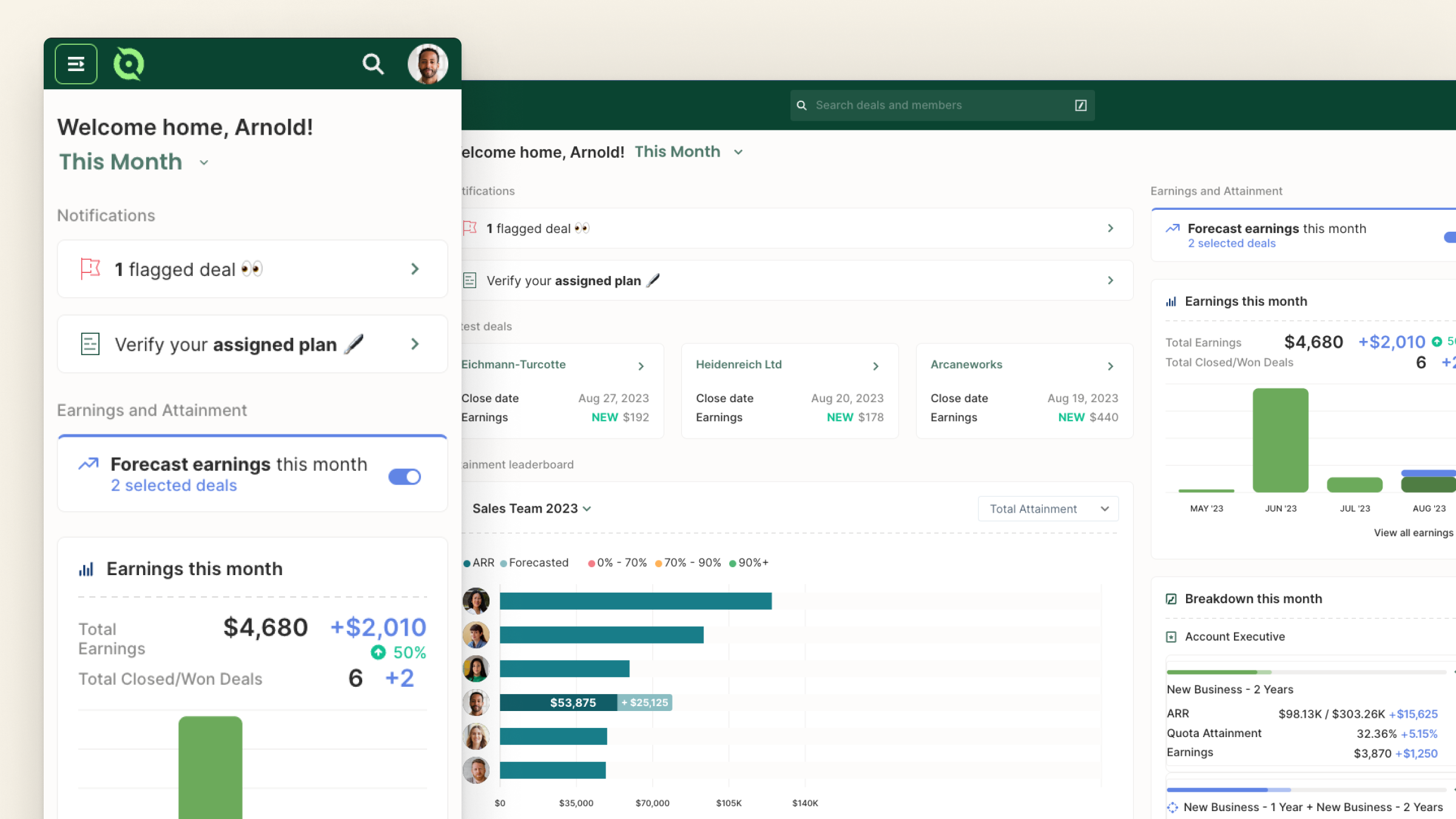Viewport: 1456px width, 819px height.
Task: Expand the Heidenreich Ltd deal card
Action: 875,365
